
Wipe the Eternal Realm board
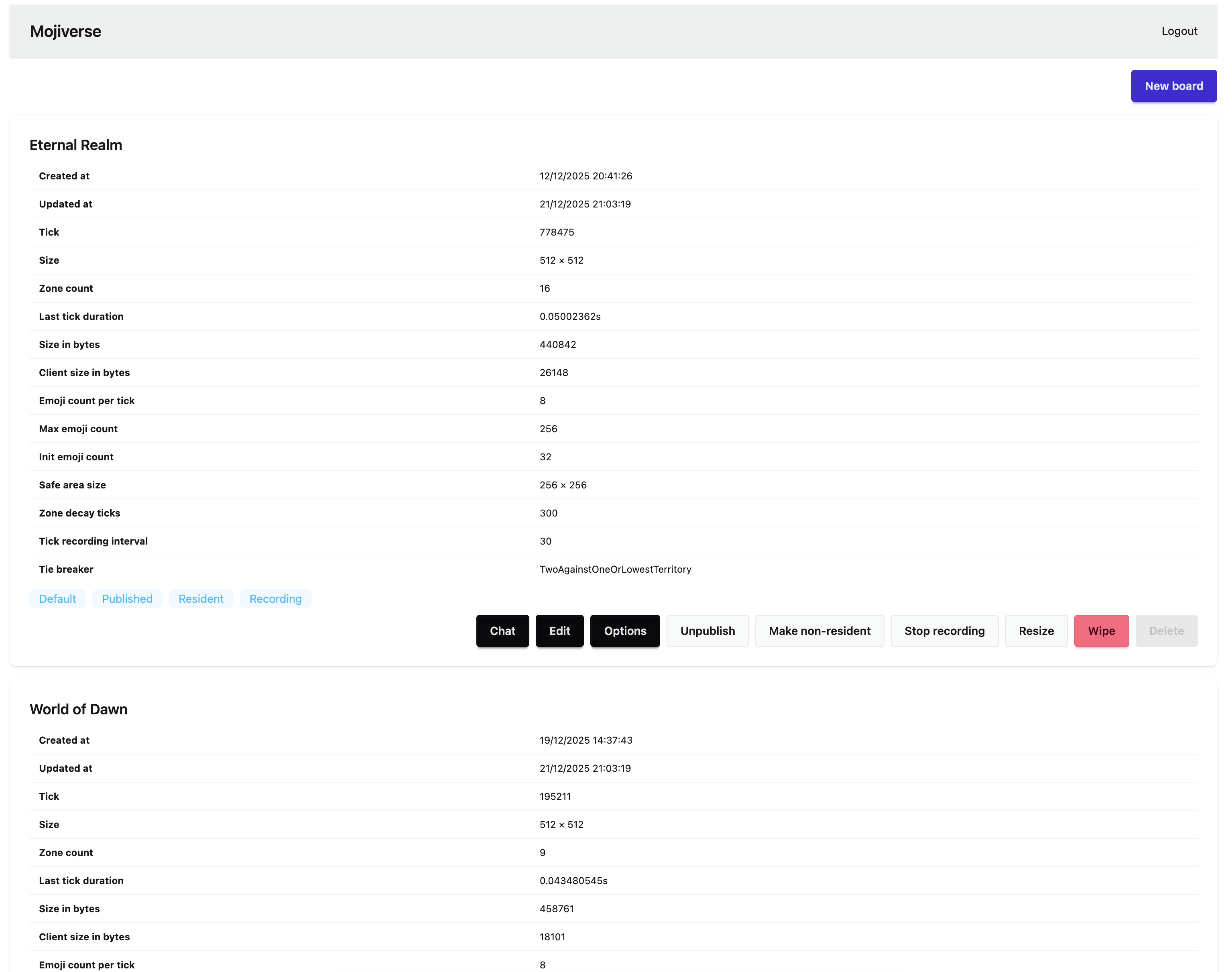(x=1100, y=630)
